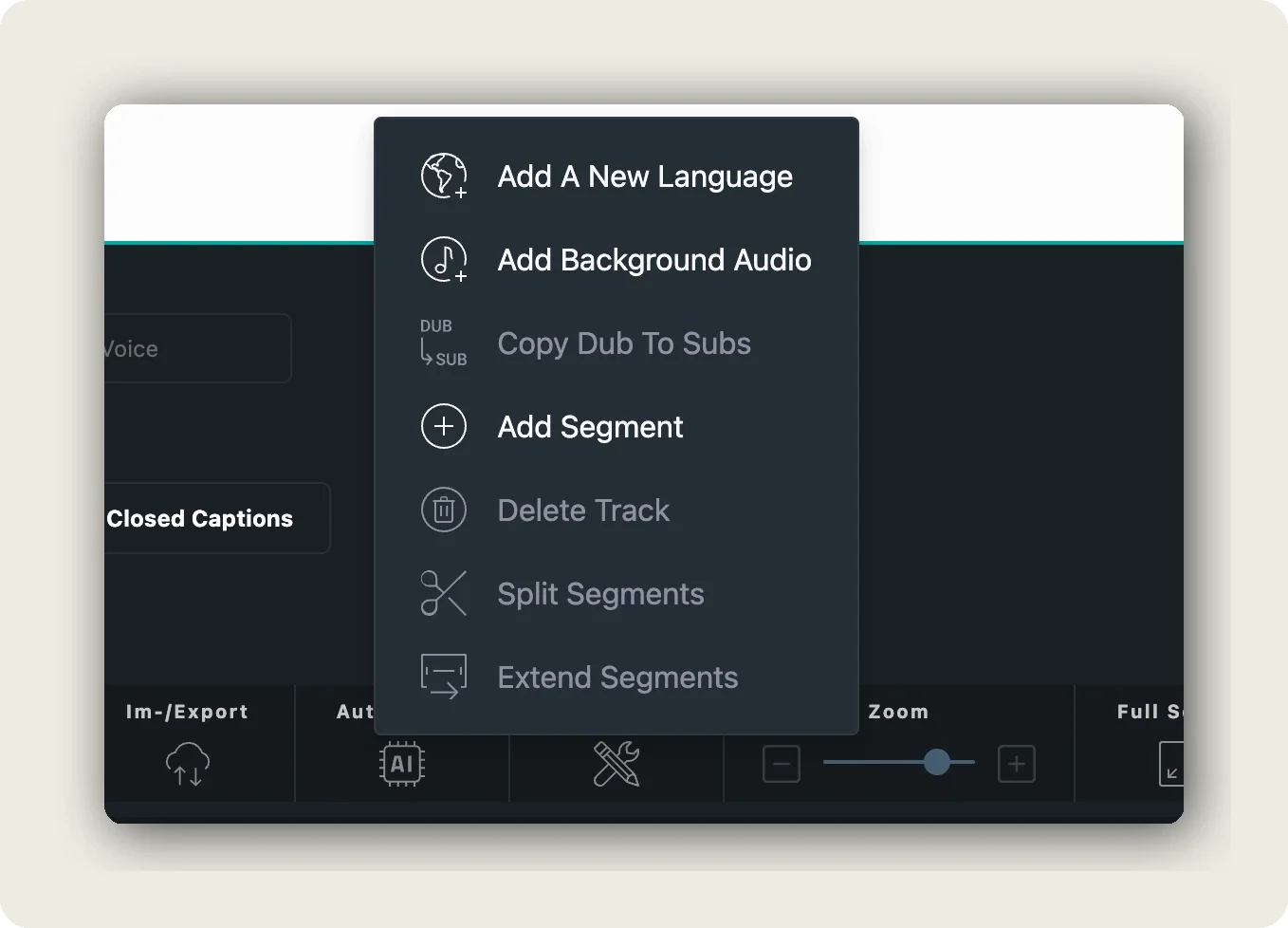Zoom in with the plus button
This screenshot has width=1288, height=928.
coord(1017,764)
